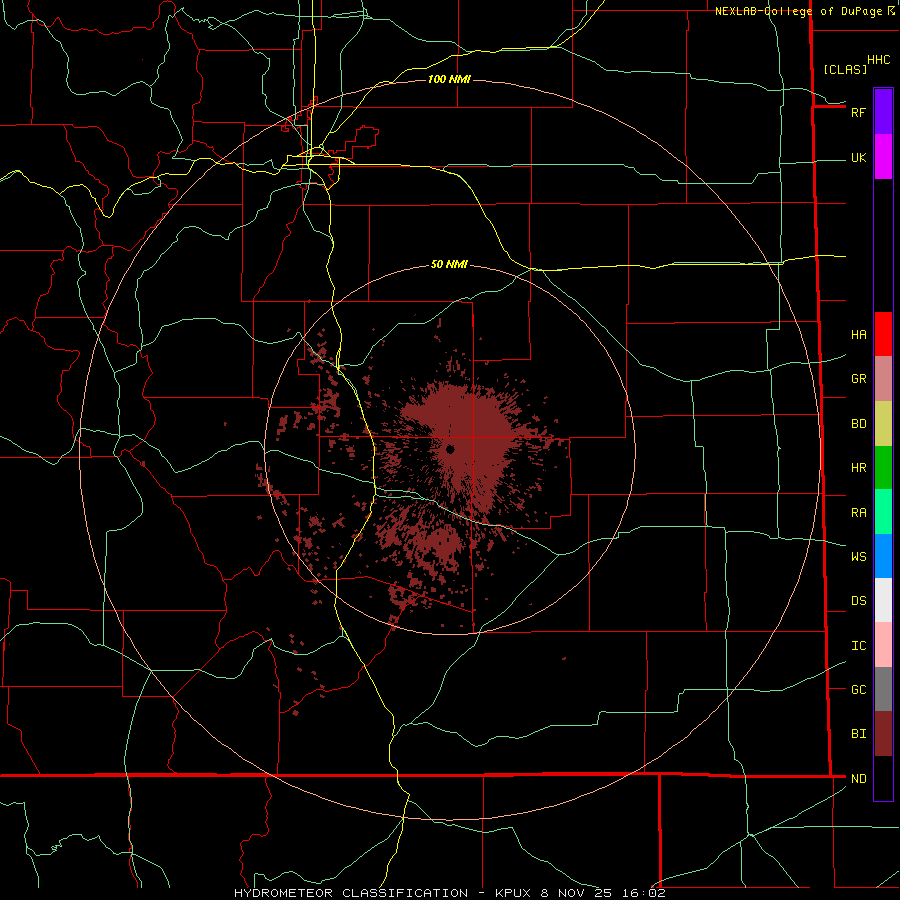Click the DS legend label
The width and height of the screenshot is (900, 900).
coord(858,600)
